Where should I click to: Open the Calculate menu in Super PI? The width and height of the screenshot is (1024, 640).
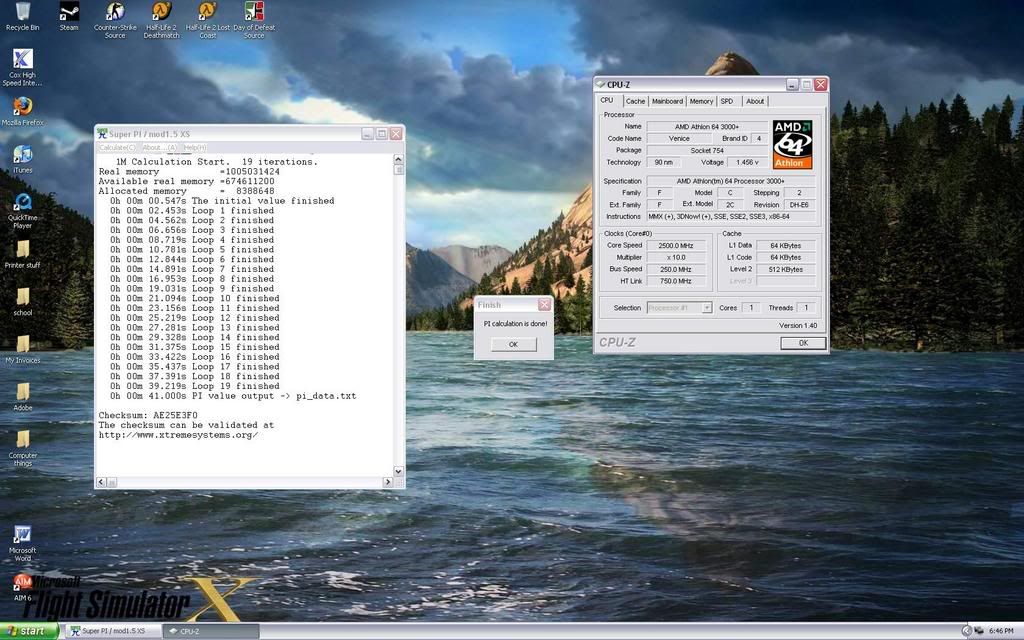118,148
